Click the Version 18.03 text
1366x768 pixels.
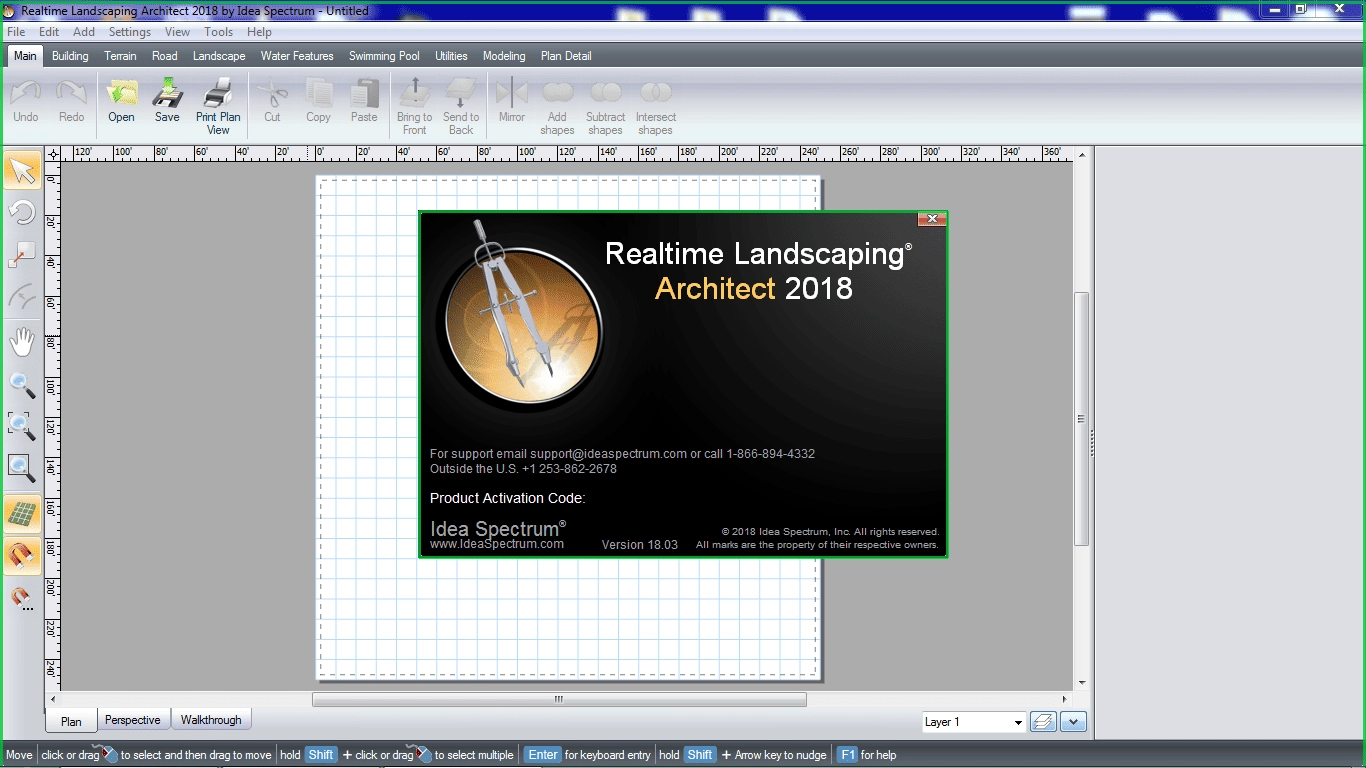coord(640,545)
